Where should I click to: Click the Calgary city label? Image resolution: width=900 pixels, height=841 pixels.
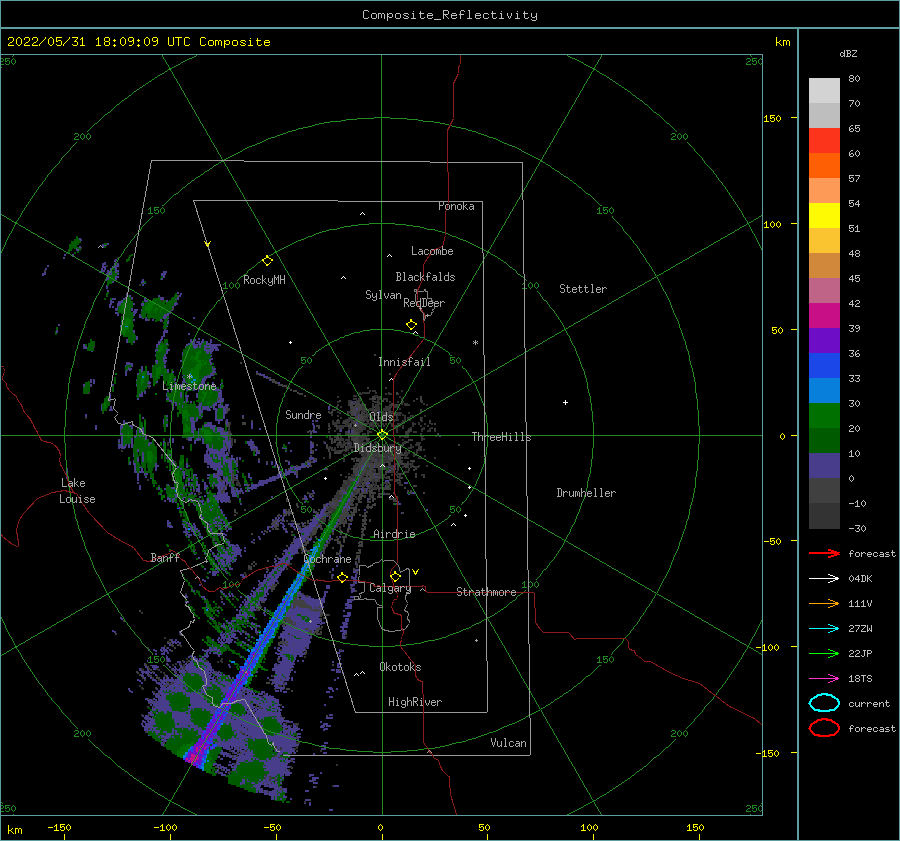click(390, 588)
